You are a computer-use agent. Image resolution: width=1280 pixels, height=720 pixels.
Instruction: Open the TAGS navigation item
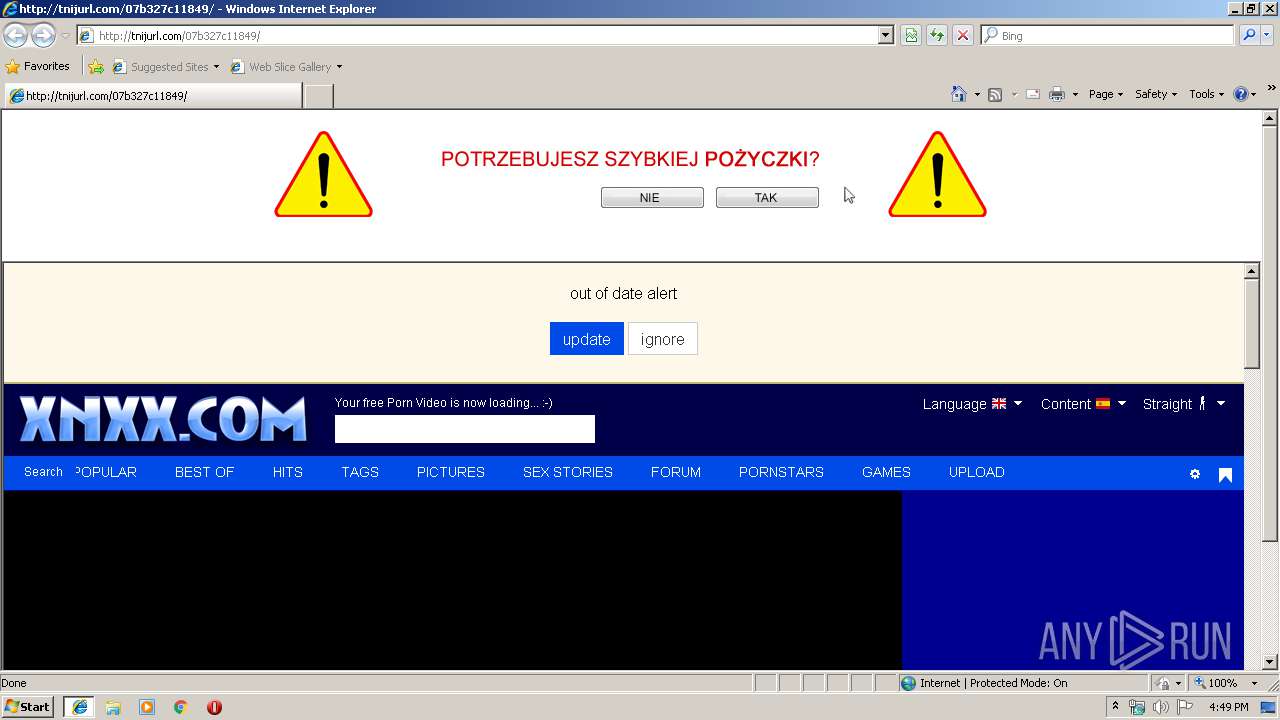pos(360,472)
